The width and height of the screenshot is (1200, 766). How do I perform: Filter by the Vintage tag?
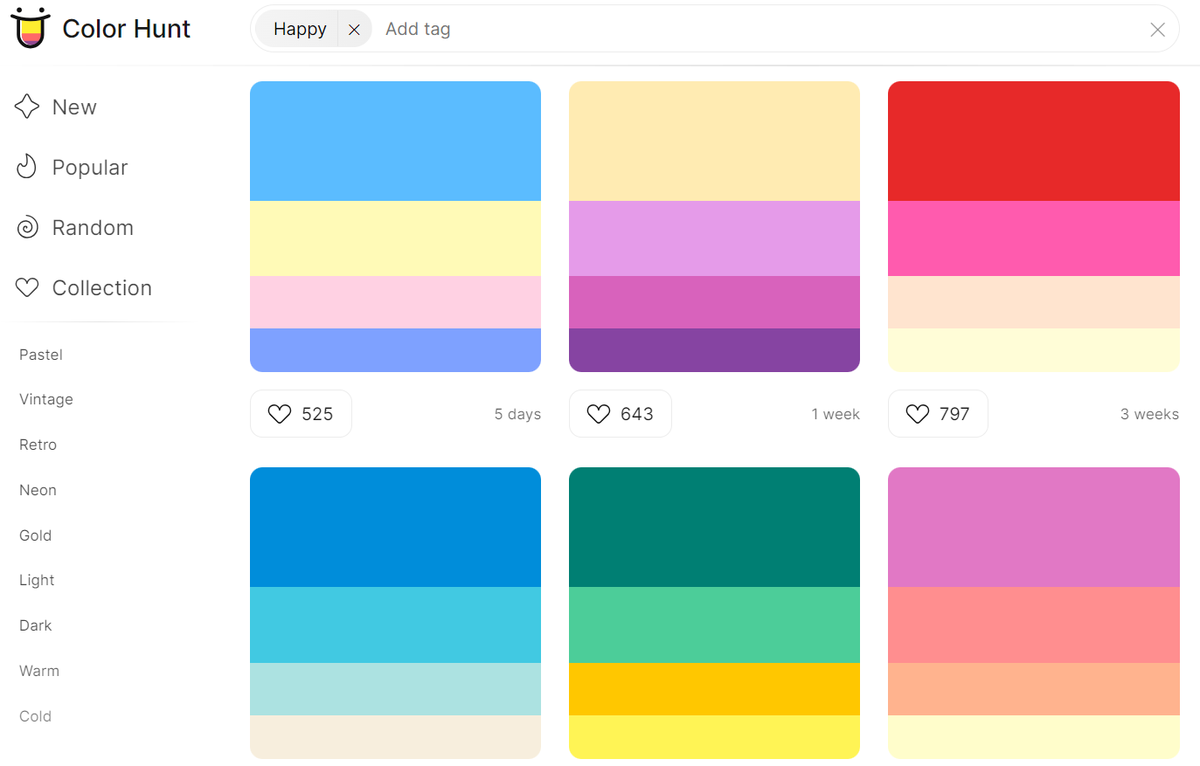(46, 399)
